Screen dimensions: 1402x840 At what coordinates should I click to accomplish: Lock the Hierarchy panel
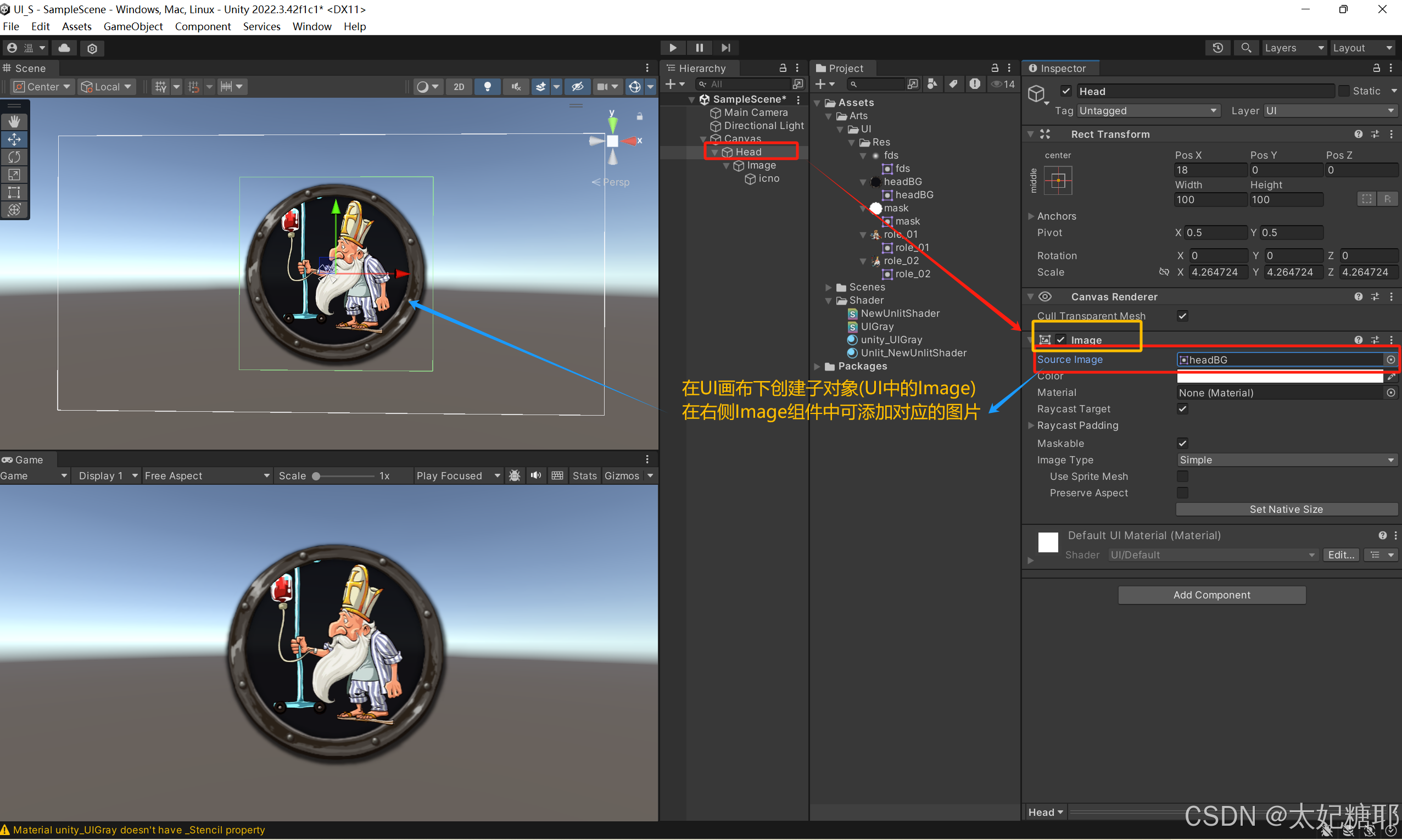point(783,68)
